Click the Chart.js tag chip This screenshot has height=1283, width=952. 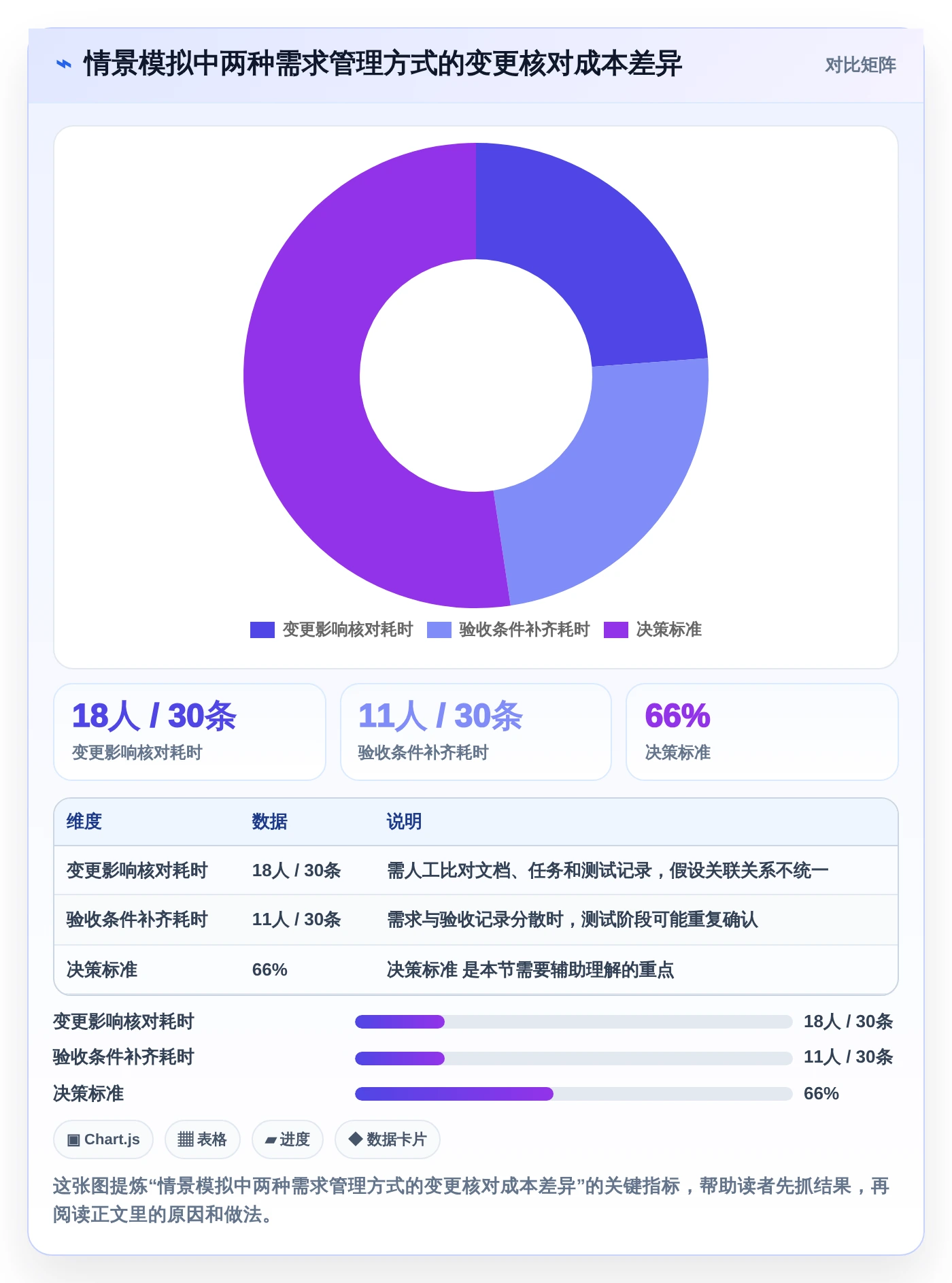[x=103, y=1139]
